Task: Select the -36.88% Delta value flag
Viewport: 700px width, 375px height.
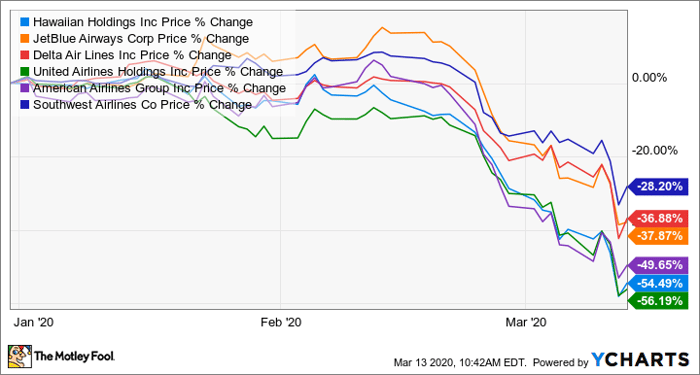Action: point(658,218)
